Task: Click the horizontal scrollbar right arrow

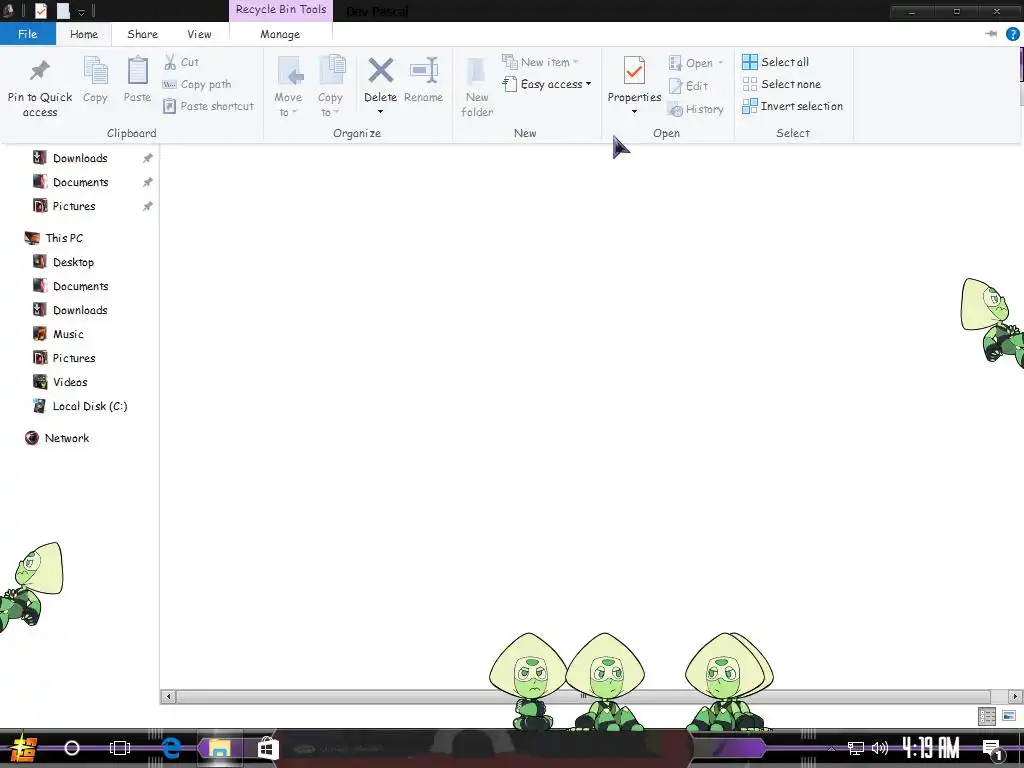Action: (1016, 696)
